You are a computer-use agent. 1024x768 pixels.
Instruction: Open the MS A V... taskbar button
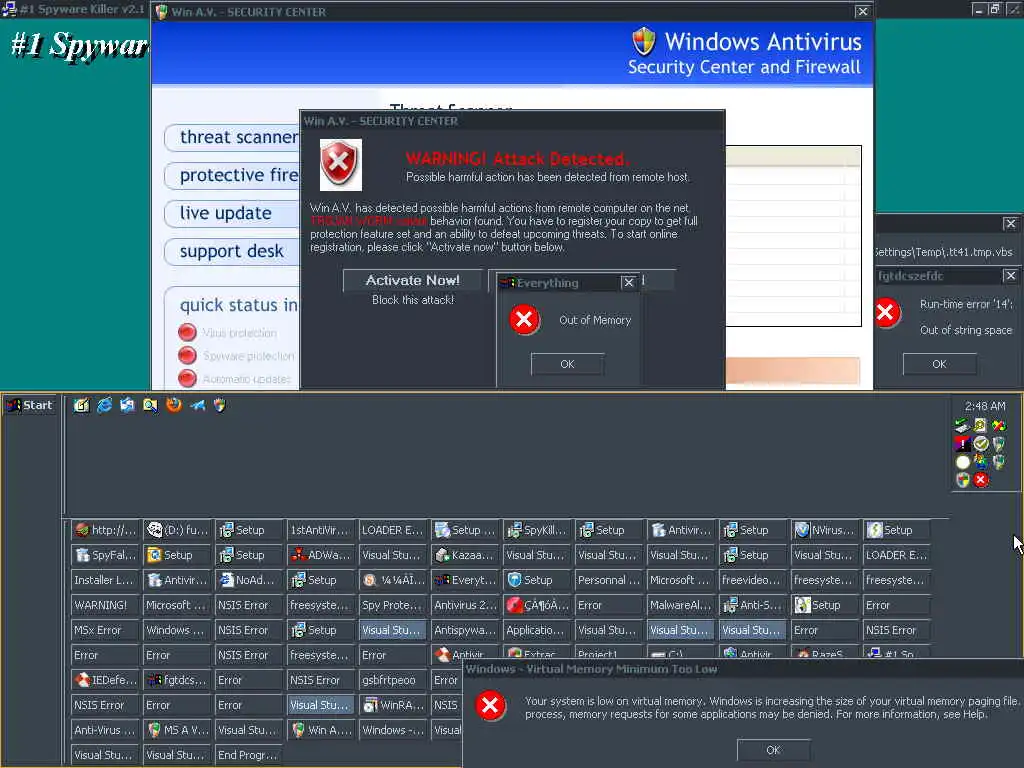click(x=177, y=729)
